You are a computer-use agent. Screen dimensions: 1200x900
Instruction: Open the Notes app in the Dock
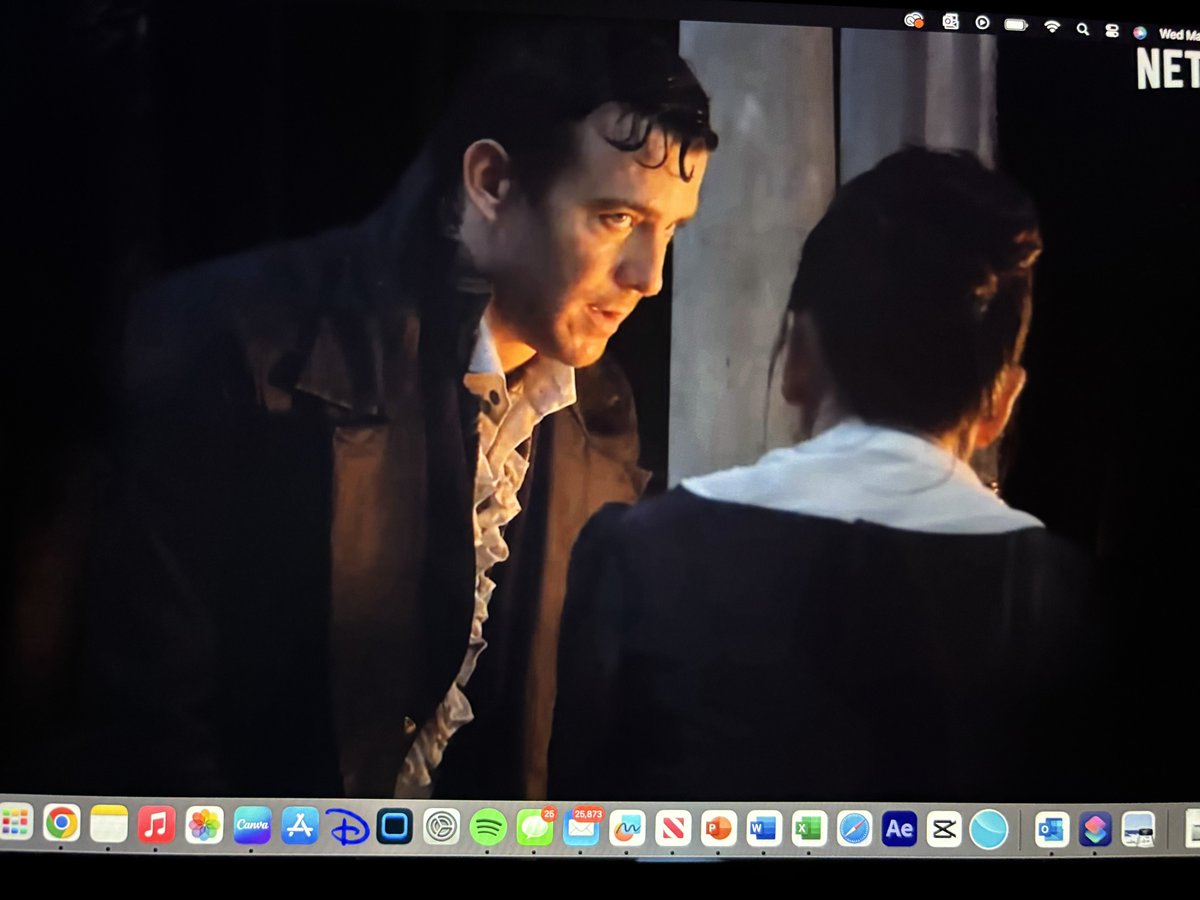(109, 824)
